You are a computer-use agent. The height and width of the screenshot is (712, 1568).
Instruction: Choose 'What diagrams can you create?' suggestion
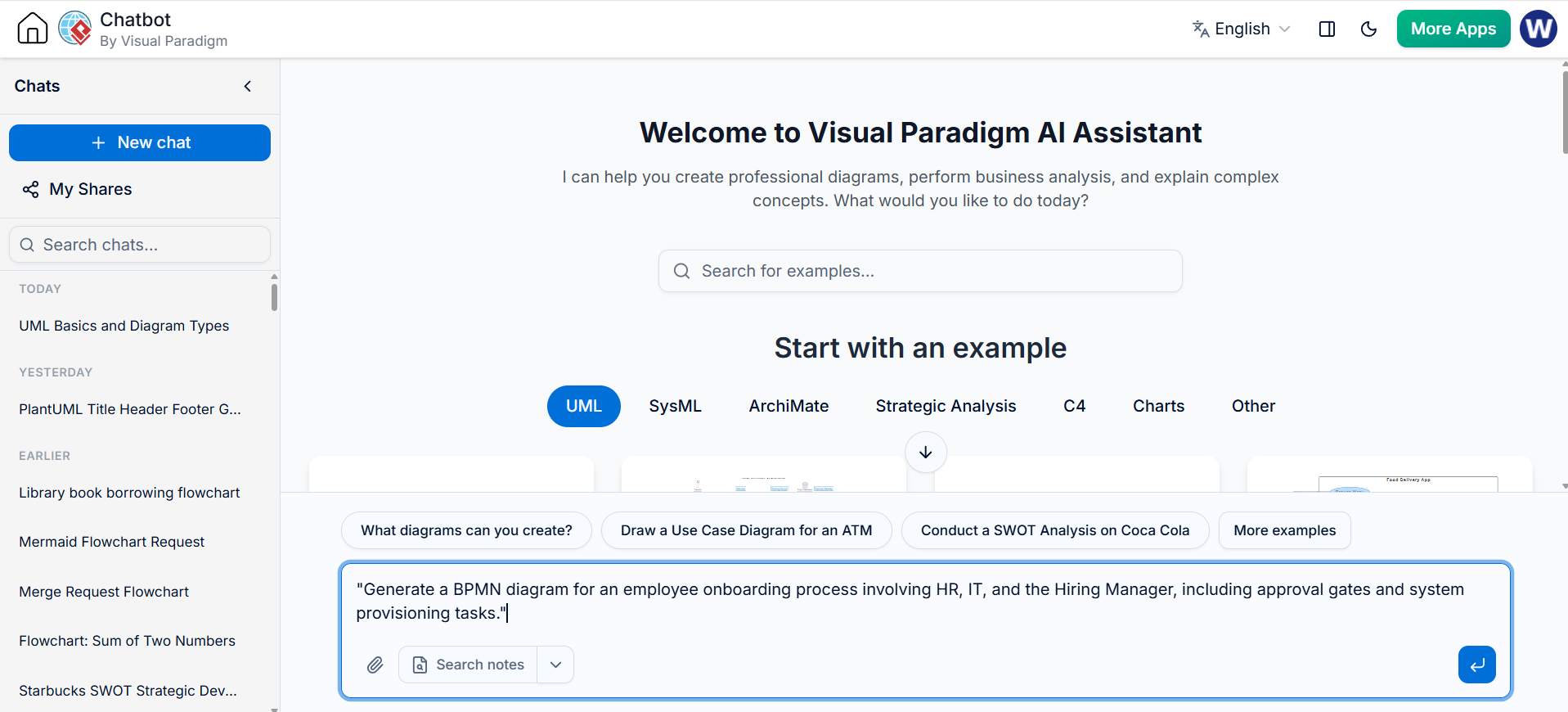click(466, 530)
